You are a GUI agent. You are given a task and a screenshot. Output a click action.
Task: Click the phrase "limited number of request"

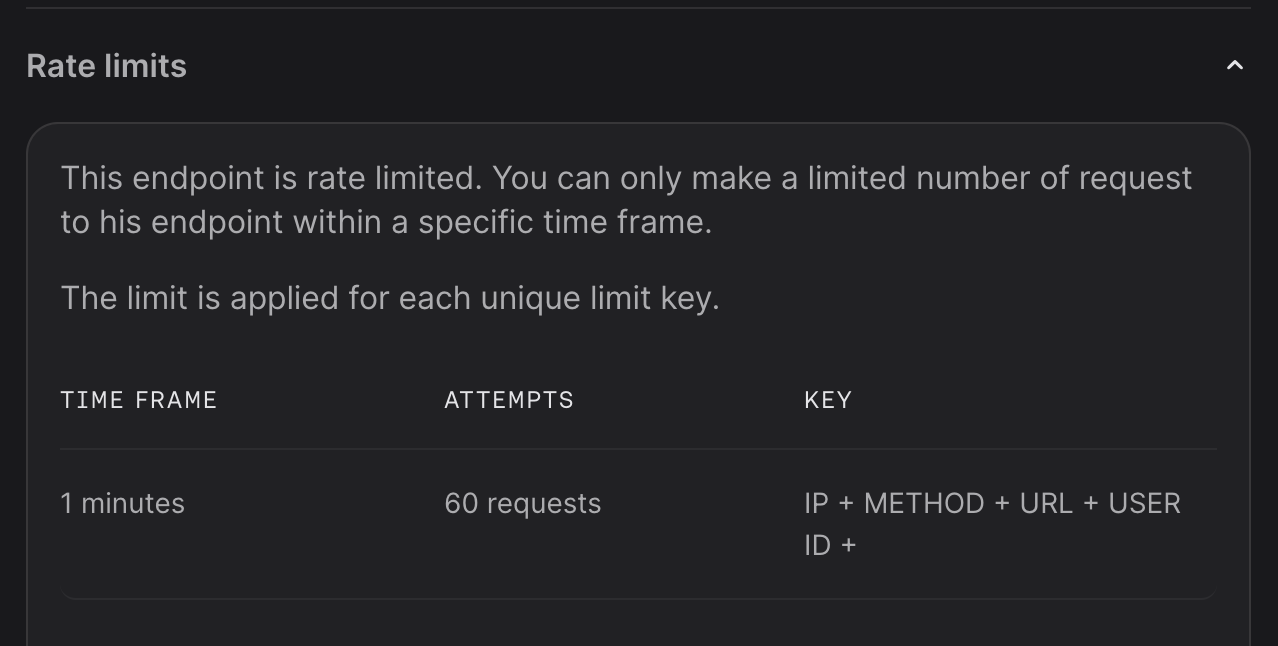[1000, 178]
